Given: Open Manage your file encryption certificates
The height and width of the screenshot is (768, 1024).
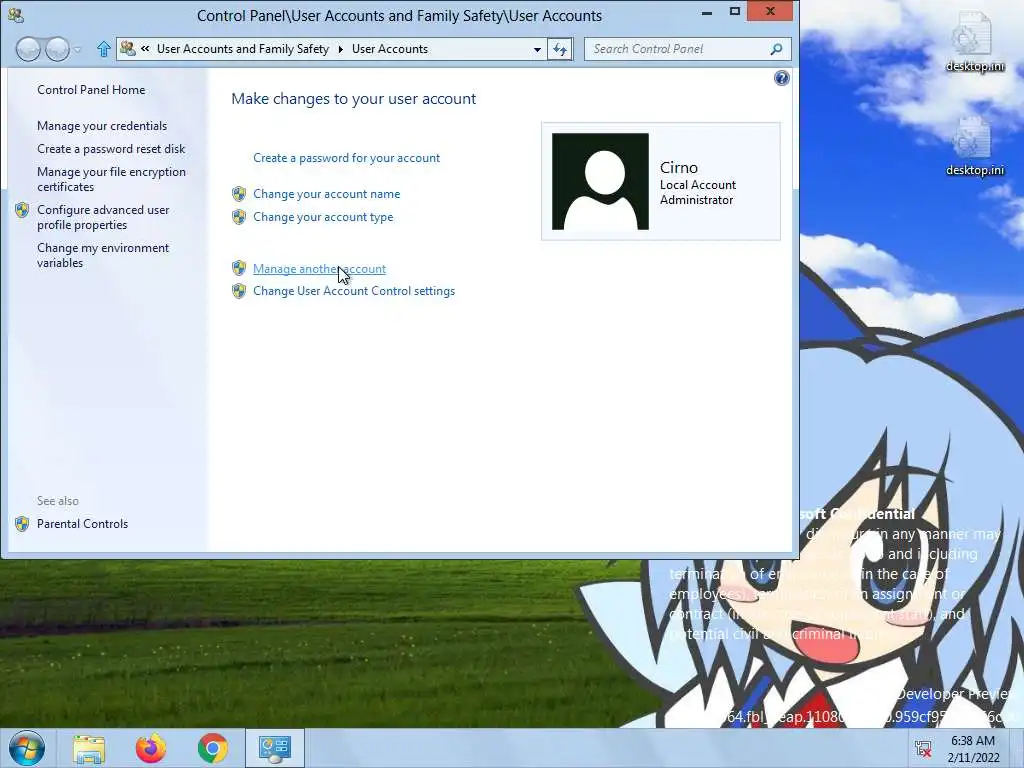Looking at the screenshot, I should (111, 180).
